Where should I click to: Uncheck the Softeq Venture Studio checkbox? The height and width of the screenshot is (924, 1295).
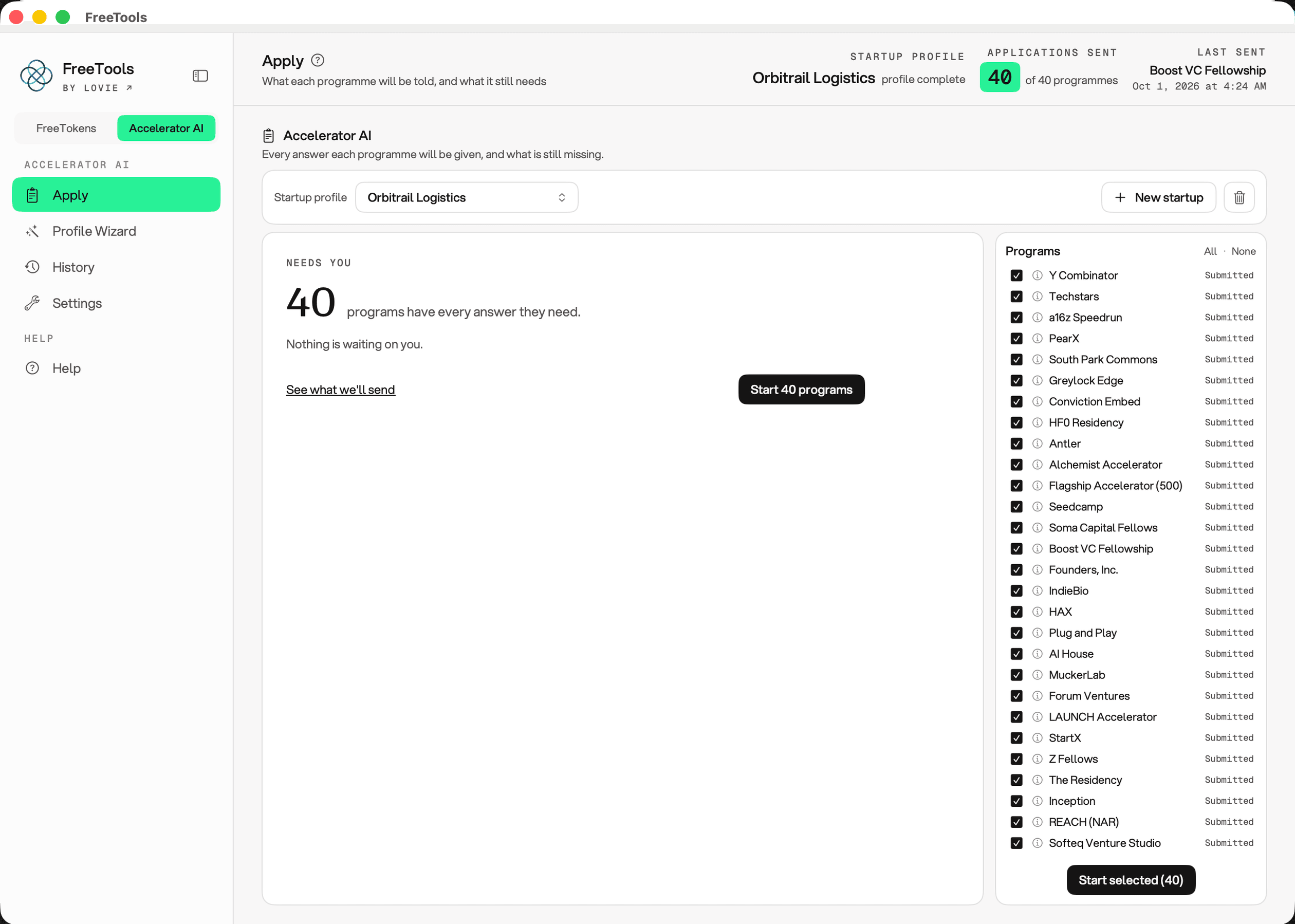tap(1016, 843)
